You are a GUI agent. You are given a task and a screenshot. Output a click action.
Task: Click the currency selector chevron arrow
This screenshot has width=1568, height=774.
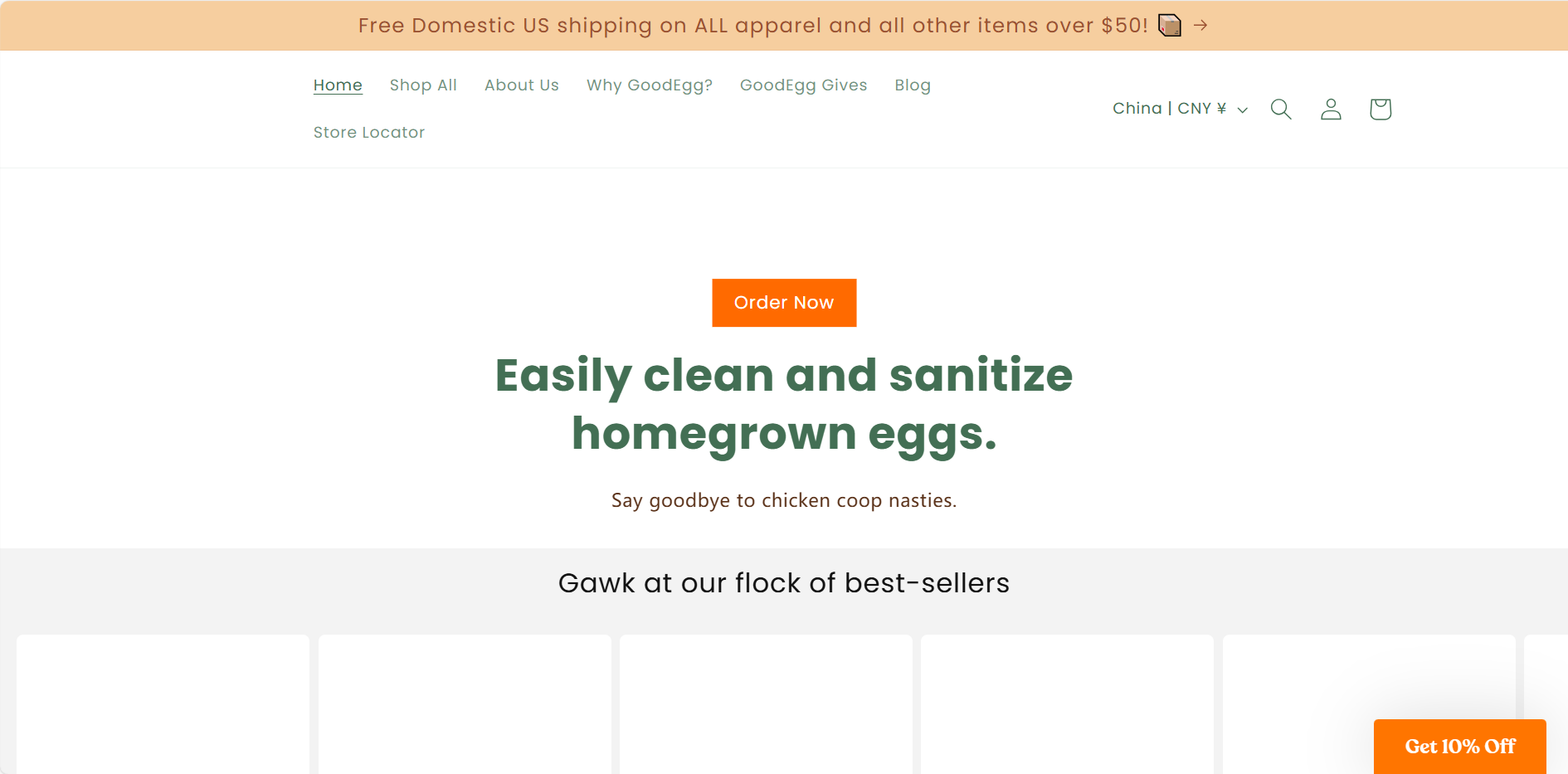1242,110
